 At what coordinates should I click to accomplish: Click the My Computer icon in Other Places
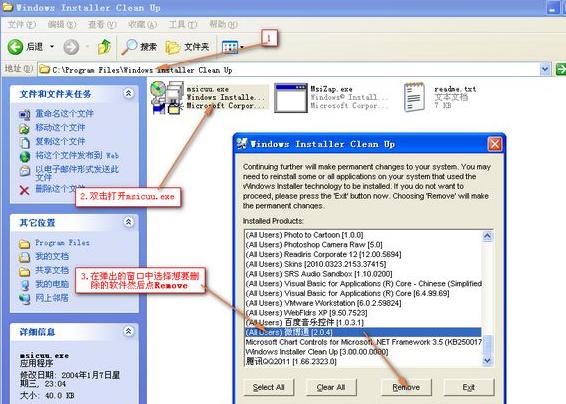(25, 285)
